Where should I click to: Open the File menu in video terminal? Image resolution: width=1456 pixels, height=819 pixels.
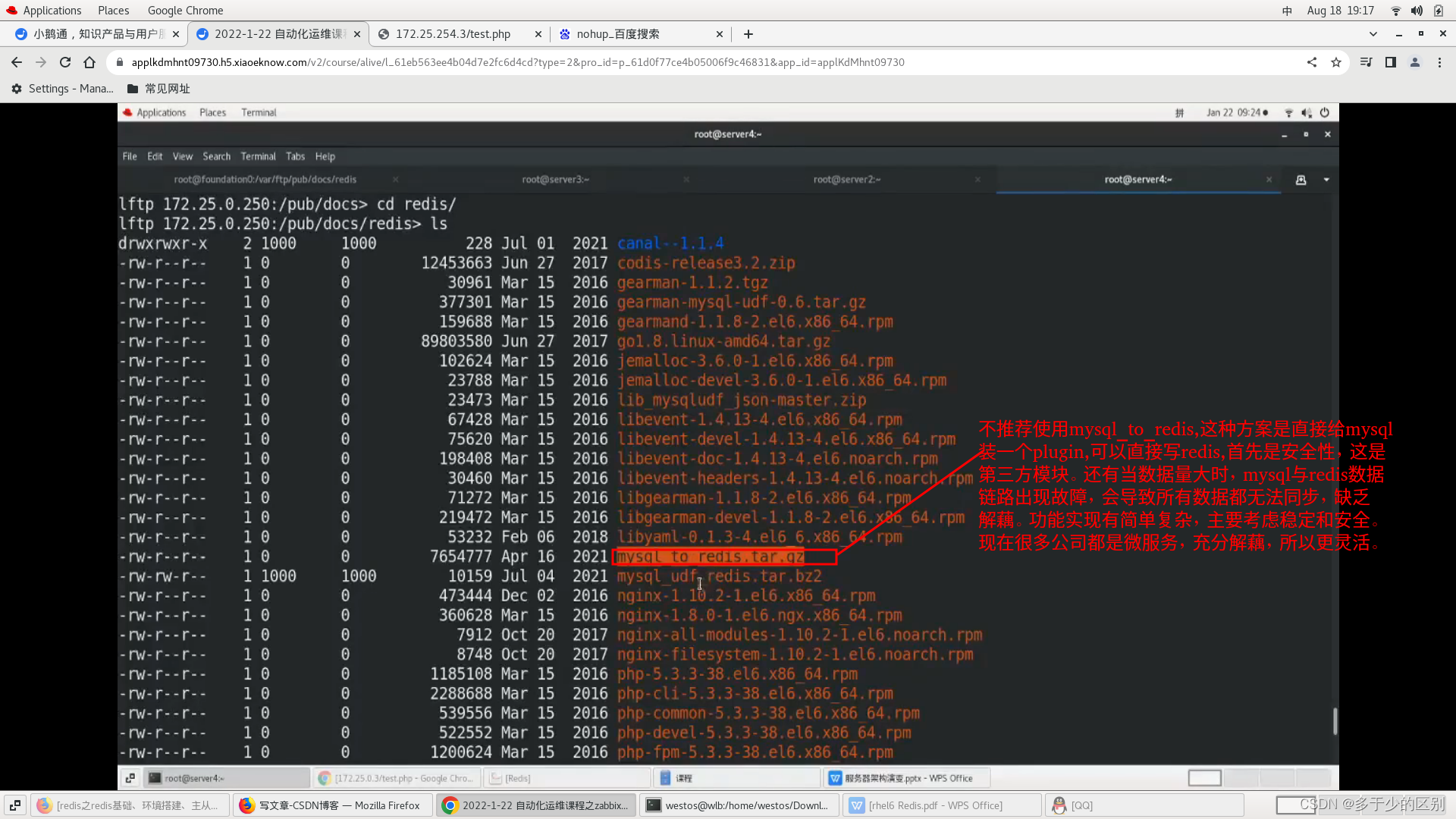[130, 156]
